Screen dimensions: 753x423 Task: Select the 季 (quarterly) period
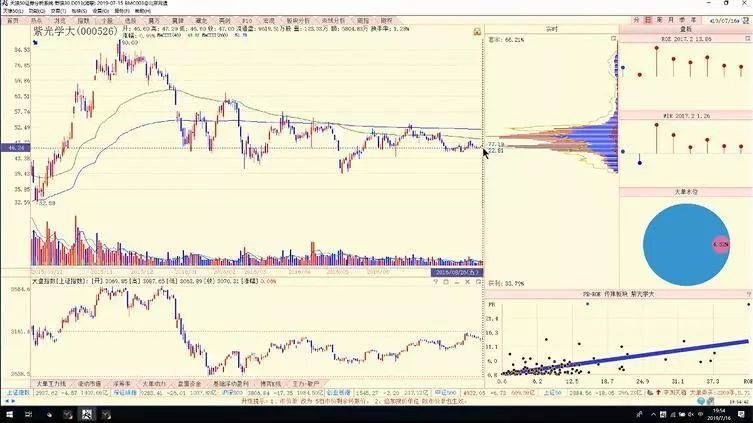click(682, 20)
